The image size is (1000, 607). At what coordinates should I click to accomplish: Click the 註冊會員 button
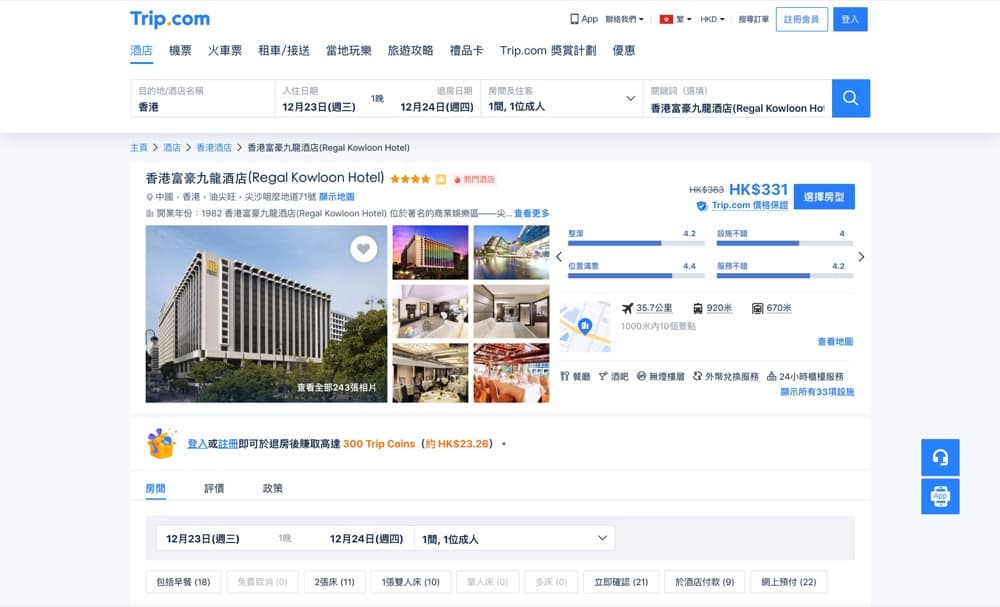pyautogui.click(x=802, y=19)
